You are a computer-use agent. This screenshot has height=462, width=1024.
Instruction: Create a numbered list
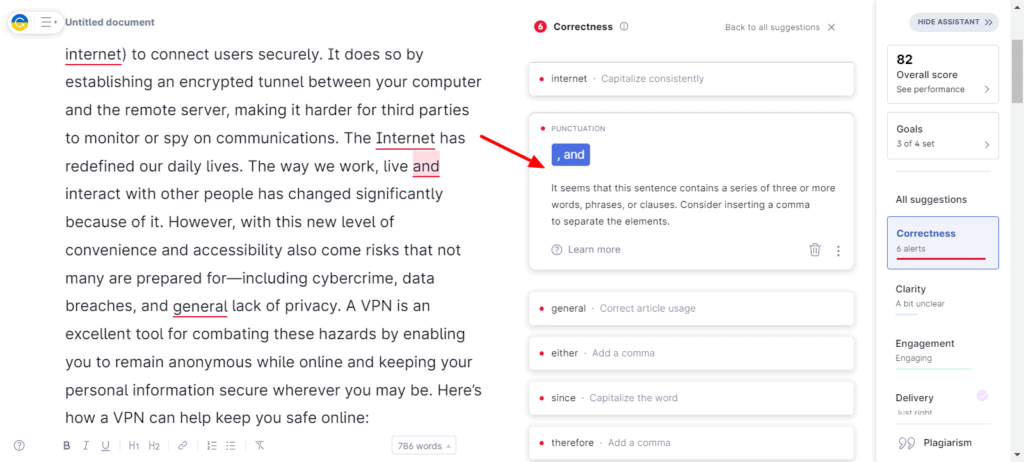click(x=212, y=446)
